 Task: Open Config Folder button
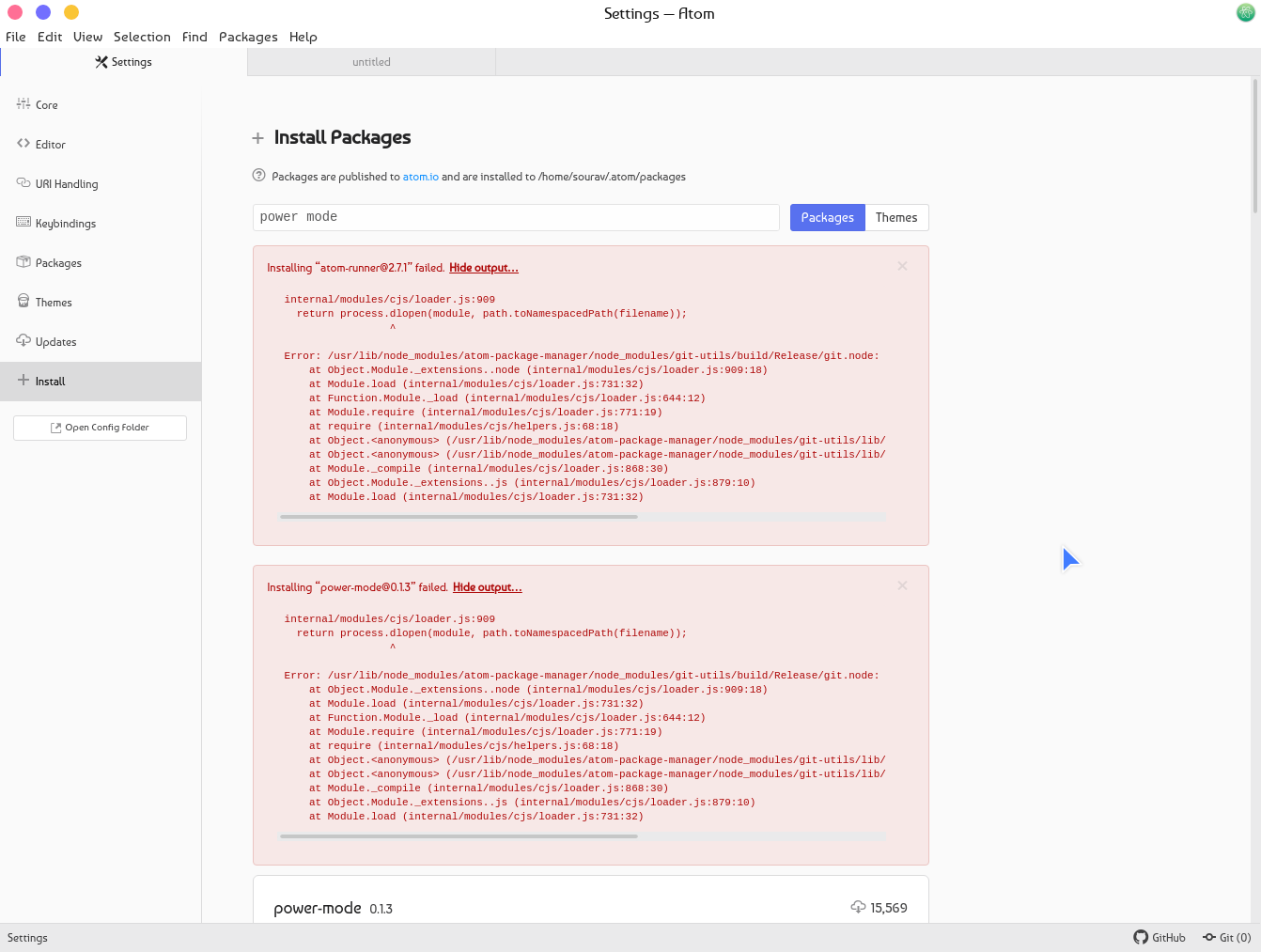[x=100, y=428]
